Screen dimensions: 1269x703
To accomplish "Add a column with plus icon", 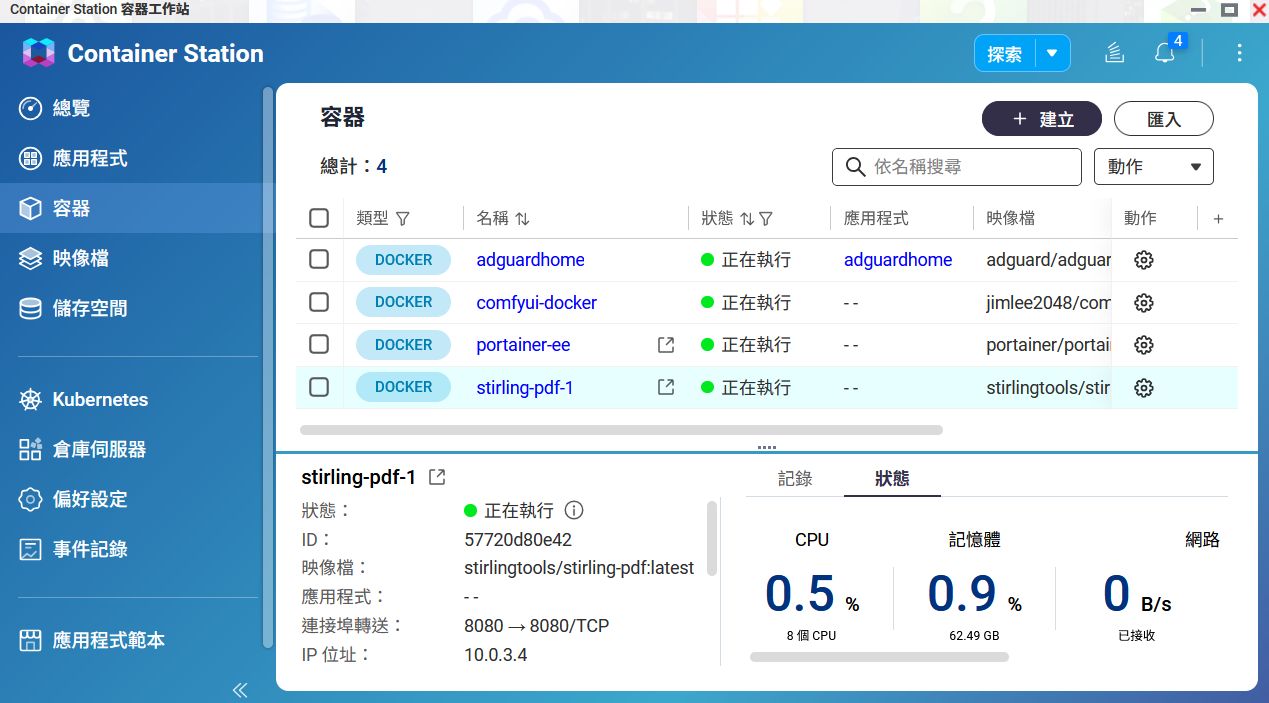I will click(x=1218, y=219).
